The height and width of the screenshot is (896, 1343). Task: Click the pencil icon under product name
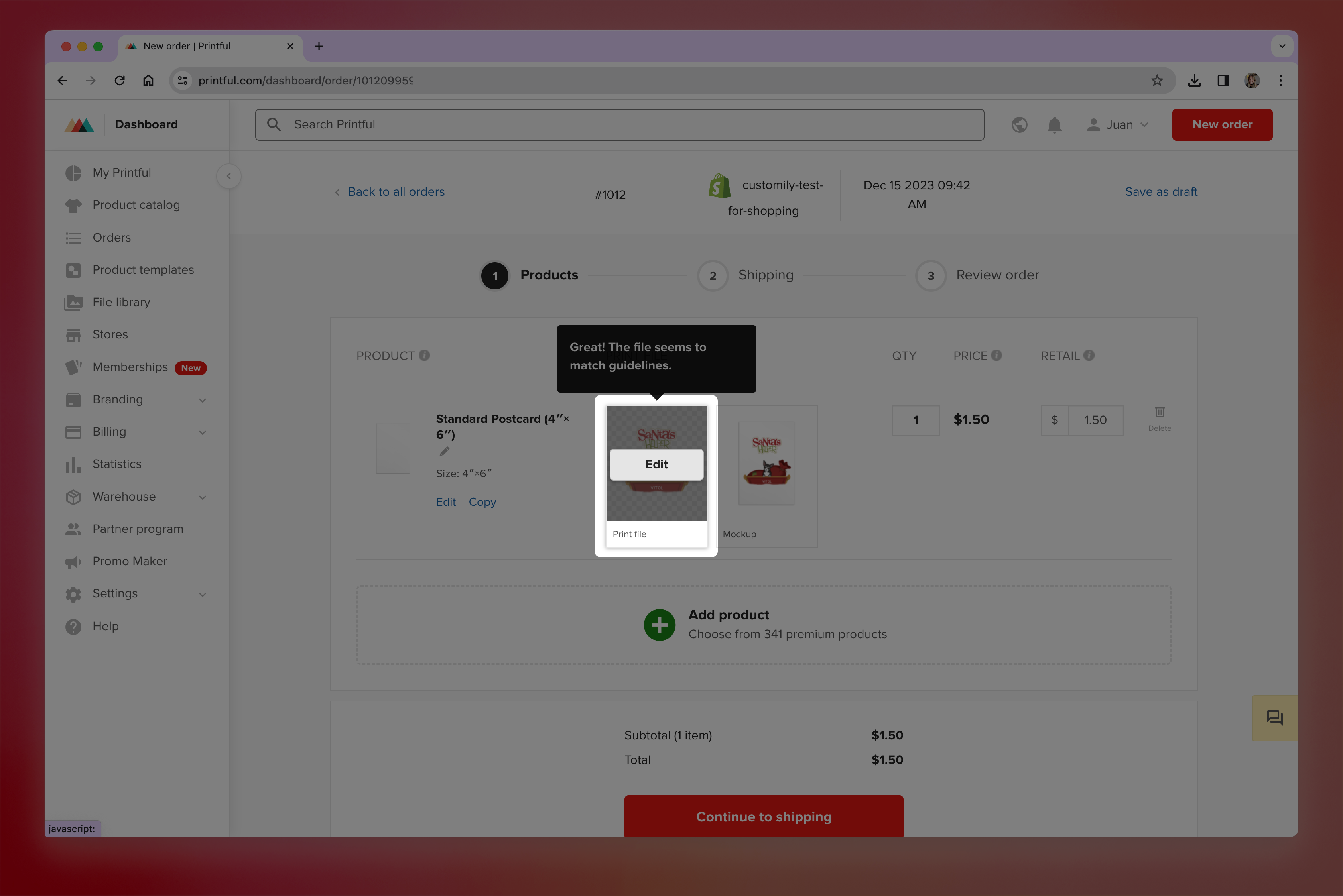[x=444, y=452]
